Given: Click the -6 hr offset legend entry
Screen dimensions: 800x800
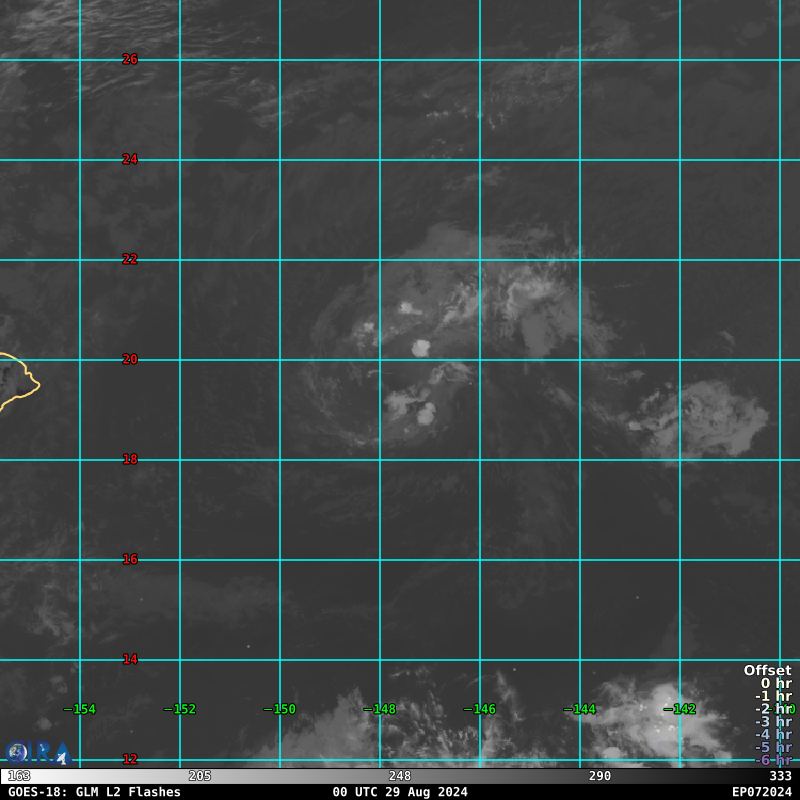Looking at the screenshot, I should [773, 760].
